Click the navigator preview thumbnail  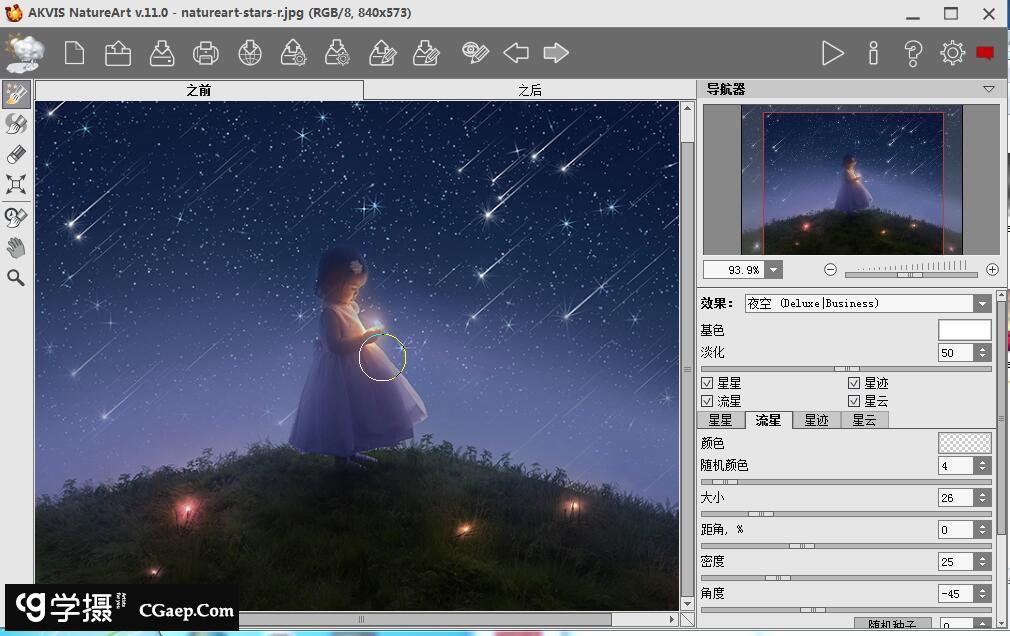point(852,181)
